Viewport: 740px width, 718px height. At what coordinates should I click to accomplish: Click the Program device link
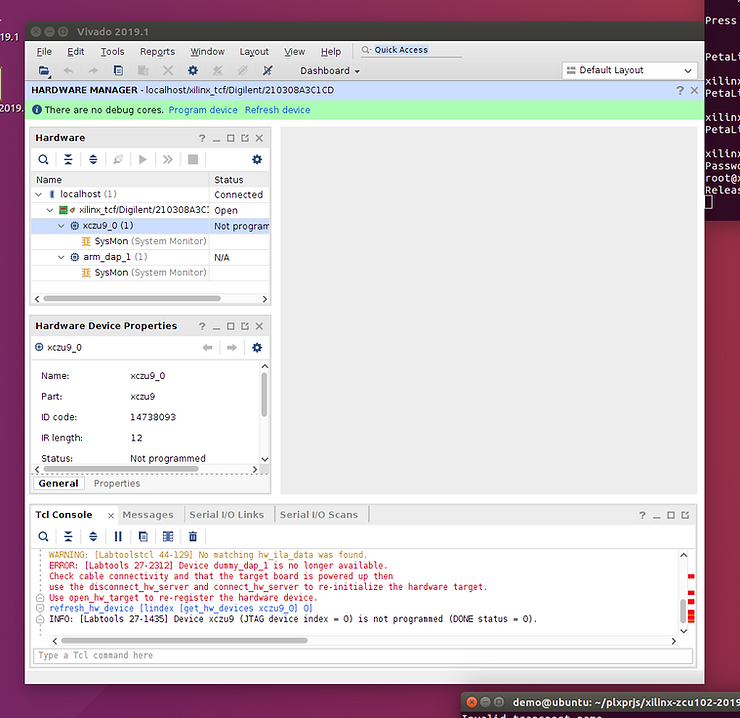(203, 110)
